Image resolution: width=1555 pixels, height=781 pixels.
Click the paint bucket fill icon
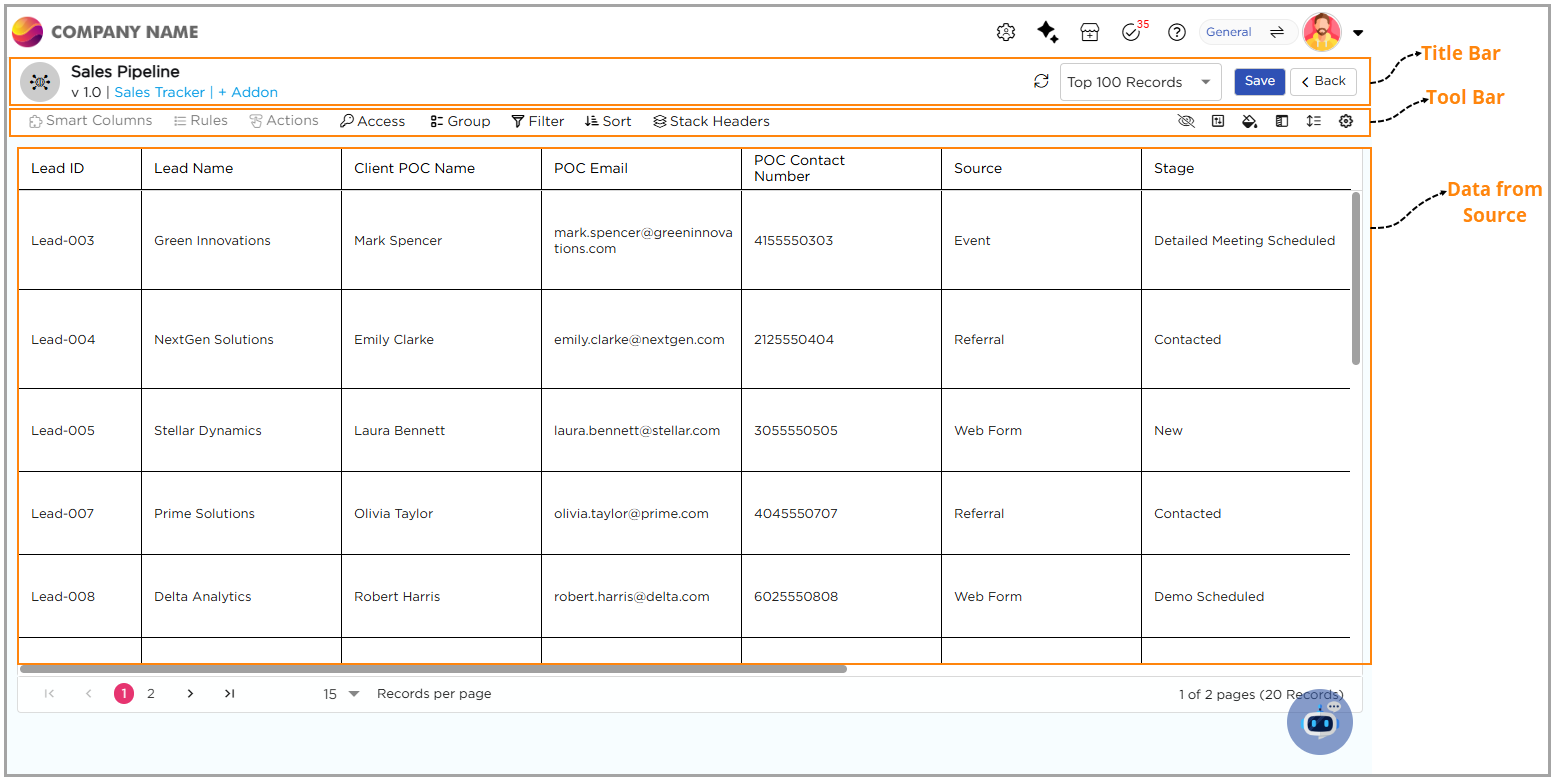(x=1249, y=121)
